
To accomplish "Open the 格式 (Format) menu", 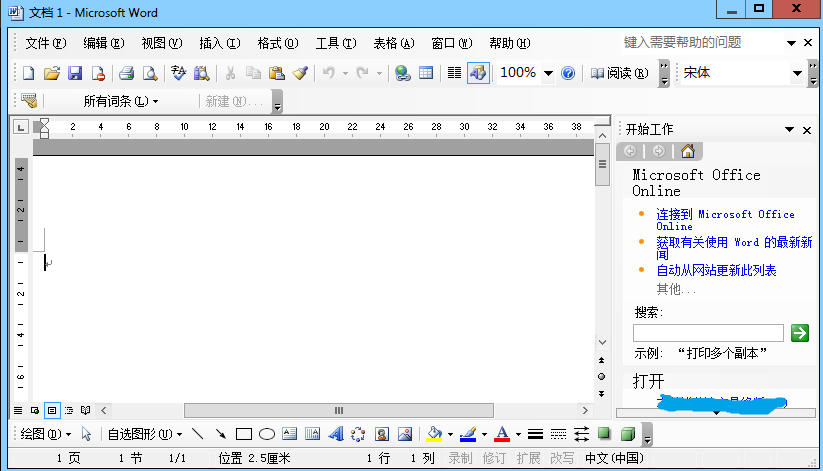I will (x=277, y=43).
